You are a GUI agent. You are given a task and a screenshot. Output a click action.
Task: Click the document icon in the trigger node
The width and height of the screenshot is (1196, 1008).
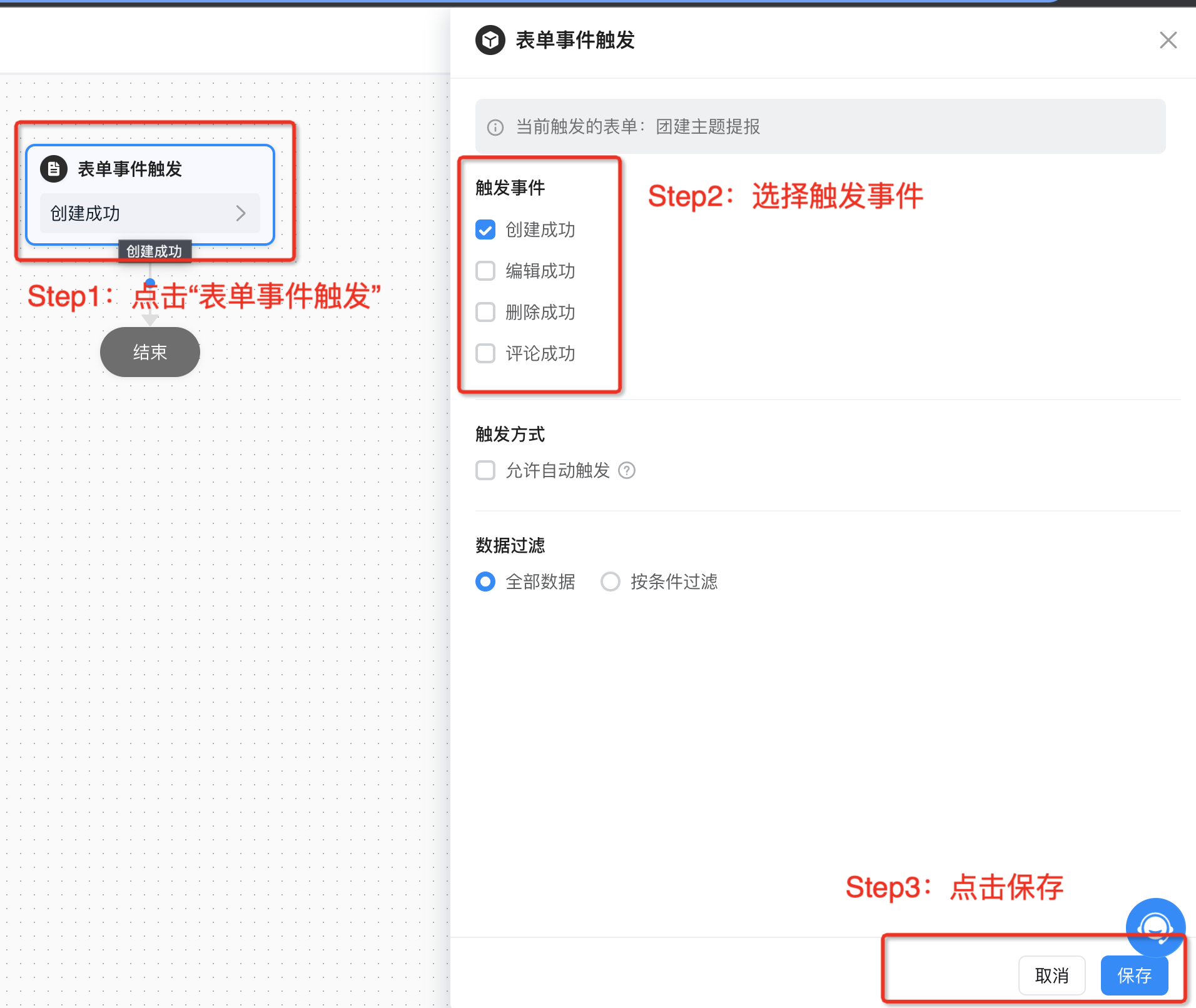pyautogui.click(x=54, y=169)
